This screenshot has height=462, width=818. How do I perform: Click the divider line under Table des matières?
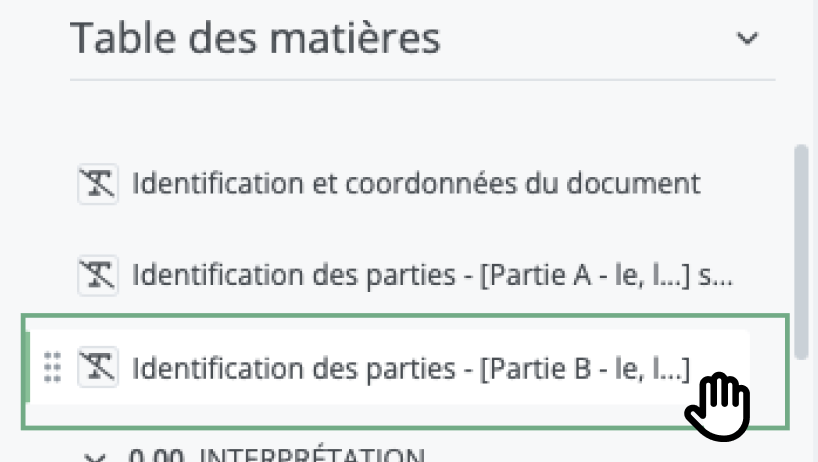[422, 79]
